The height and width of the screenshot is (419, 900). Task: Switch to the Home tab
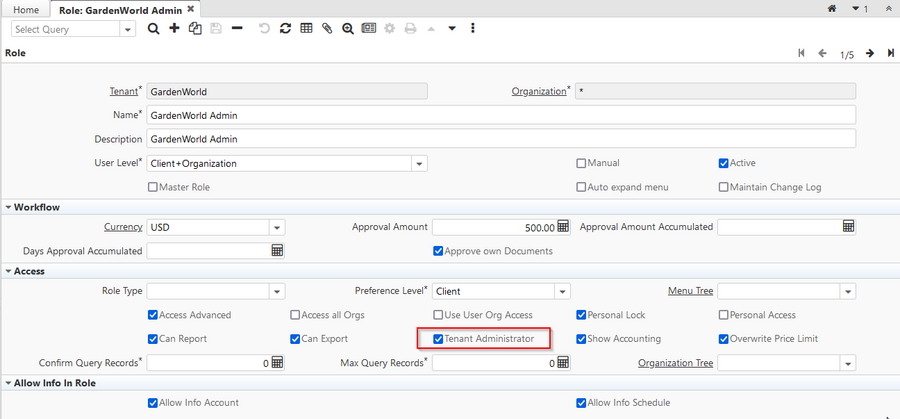coord(24,8)
